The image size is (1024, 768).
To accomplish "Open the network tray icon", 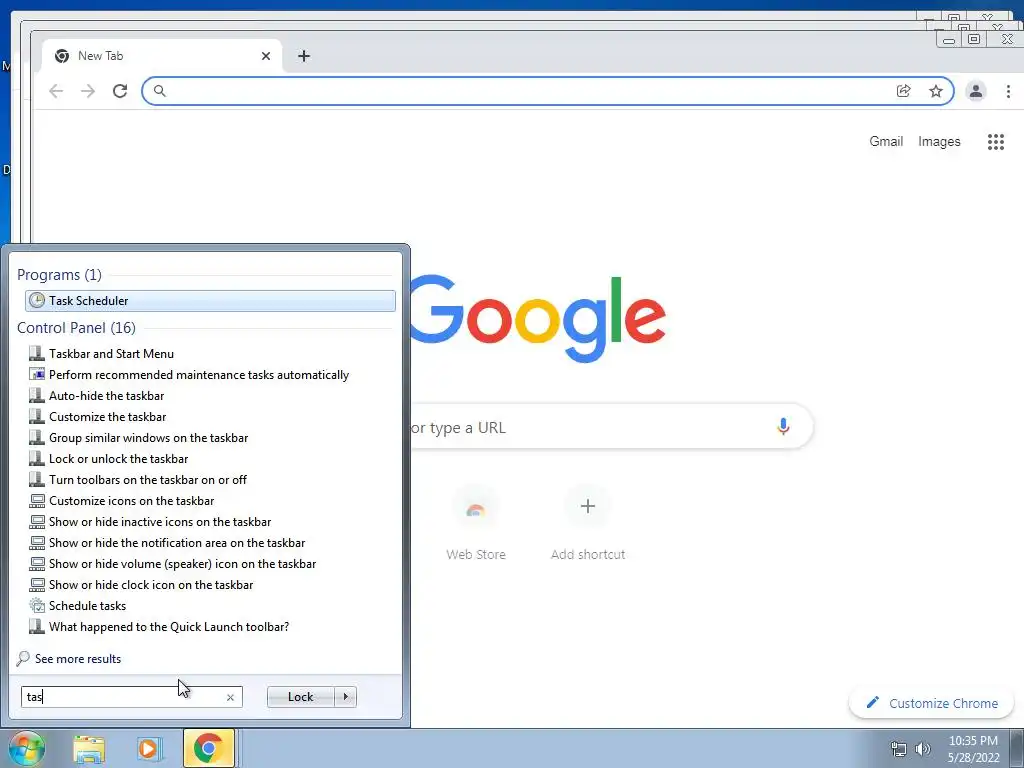I will (899, 749).
